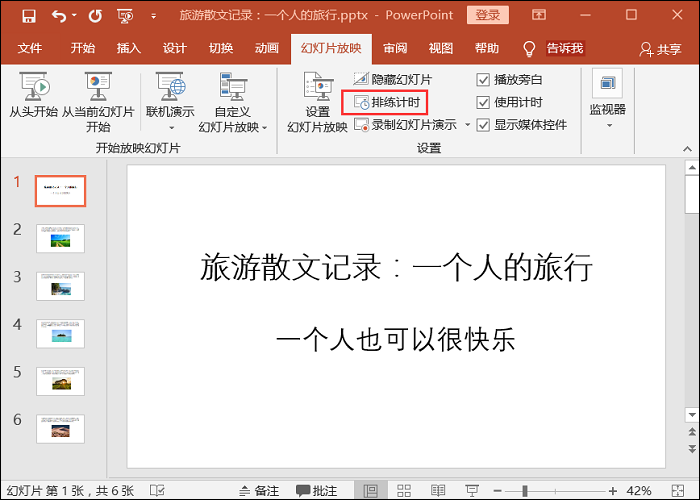This screenshot has height=500, width=700.
Task: Switch to the 开始 tab
Action: click(83, 48)
